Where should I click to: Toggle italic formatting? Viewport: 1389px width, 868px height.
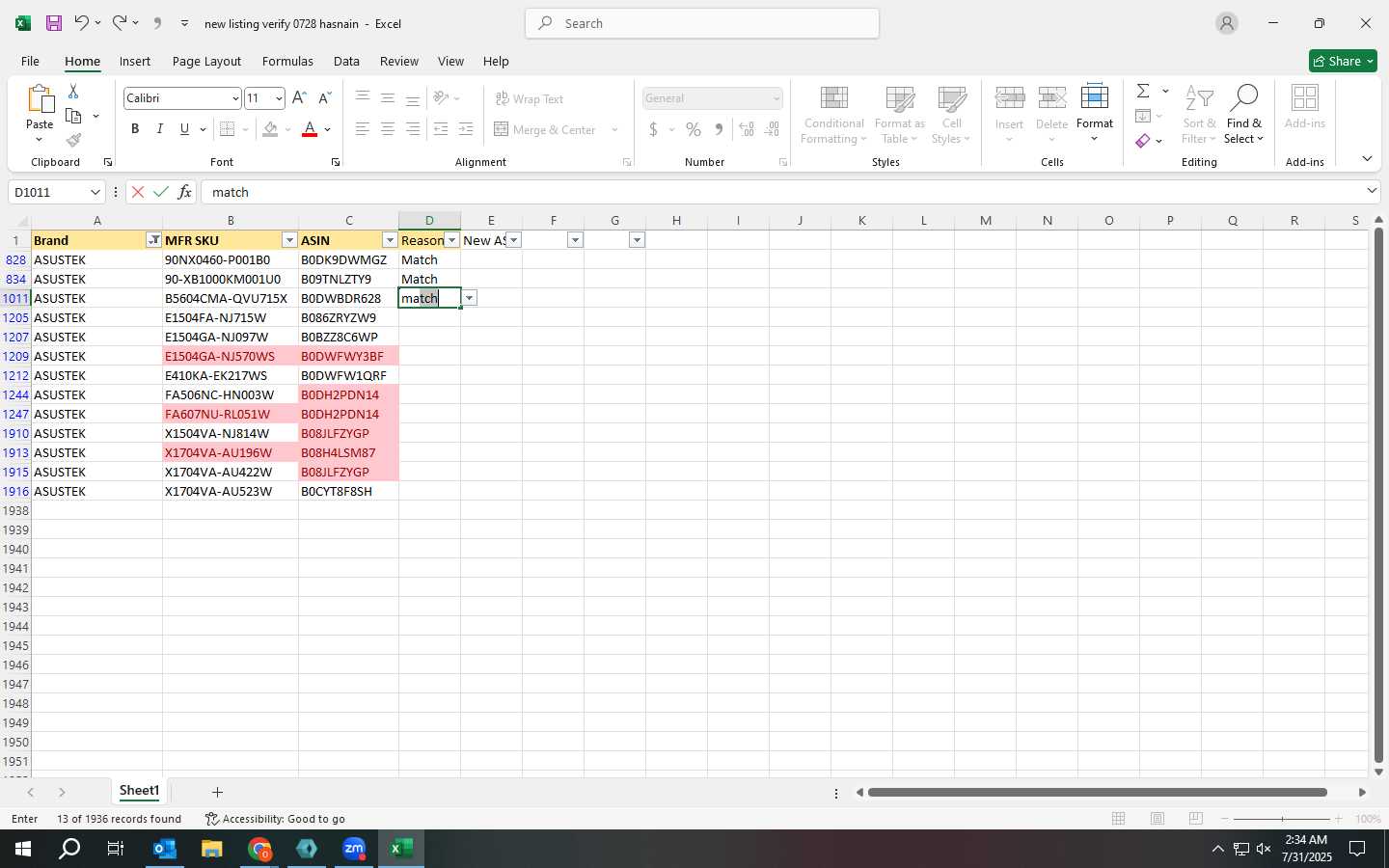159,129
